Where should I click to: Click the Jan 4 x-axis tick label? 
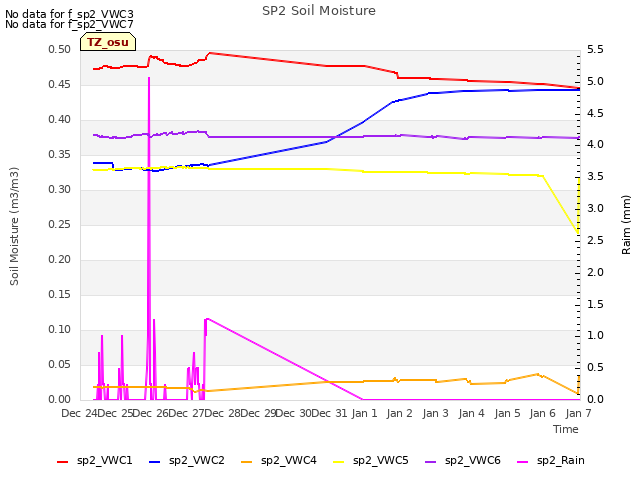click(x=471, y=413)
